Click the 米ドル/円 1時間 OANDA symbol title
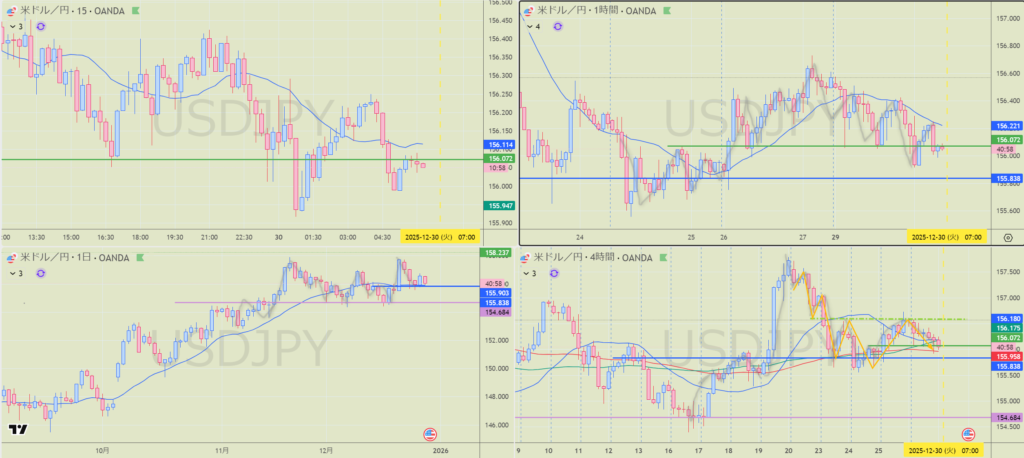 point(600,9)
